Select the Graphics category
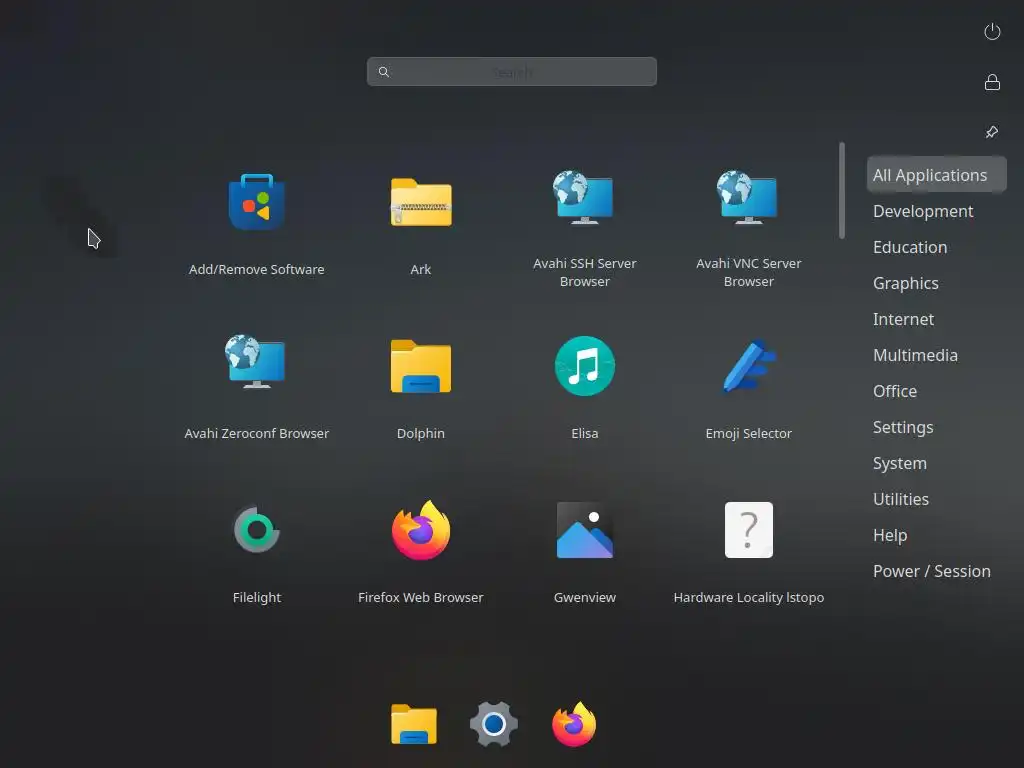The width and height of the screenshot is (1024, 768). (x=906, y=283)
